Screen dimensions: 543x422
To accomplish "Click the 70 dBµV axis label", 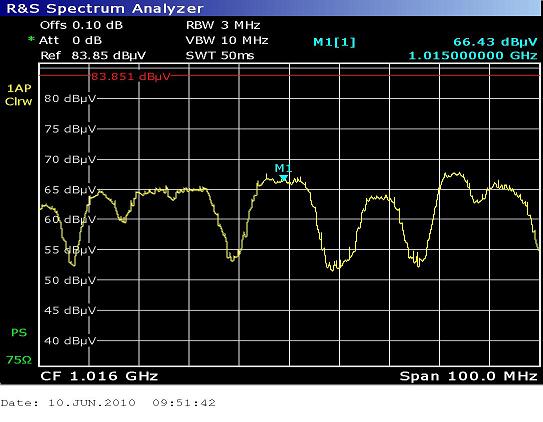I will coord(70,160).
